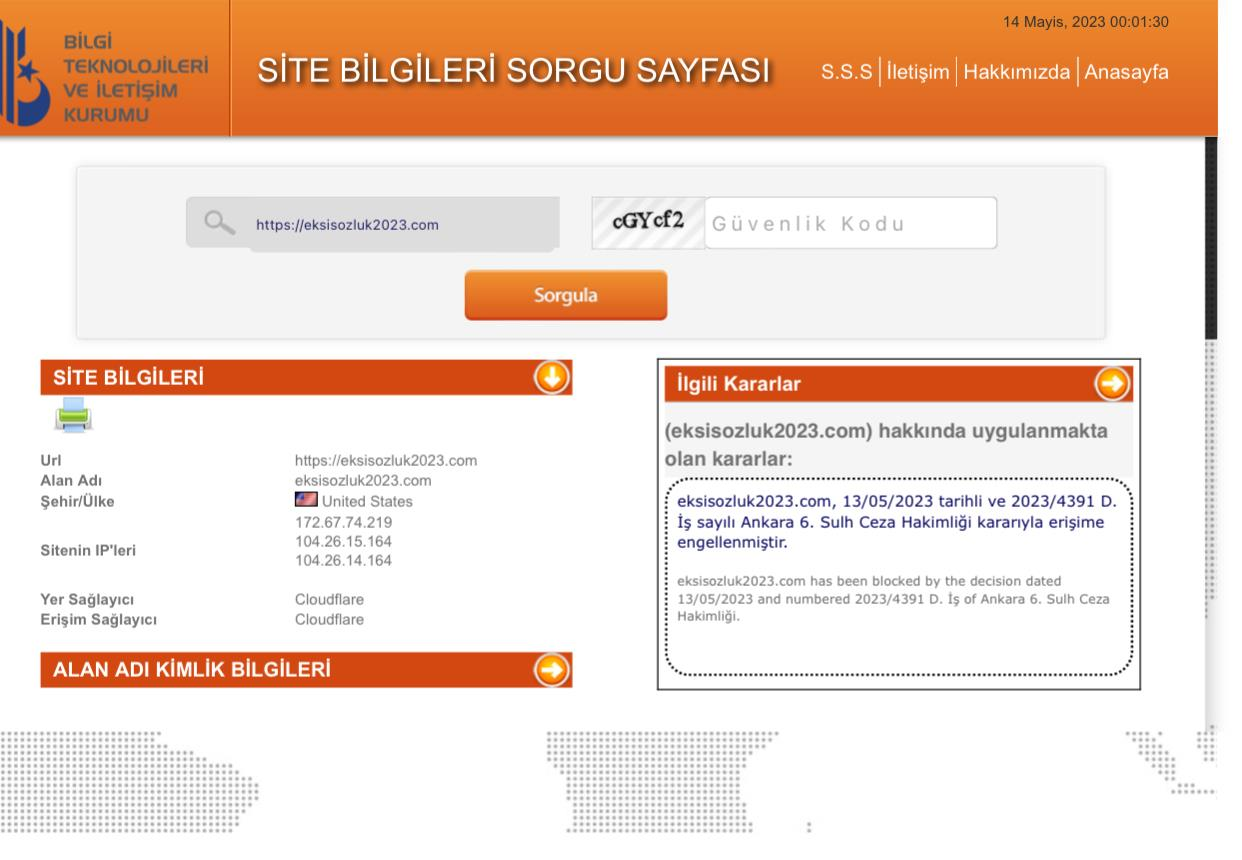Click the URL search input field
This screenshot has width=1242, height=860.
coord(372,224)
